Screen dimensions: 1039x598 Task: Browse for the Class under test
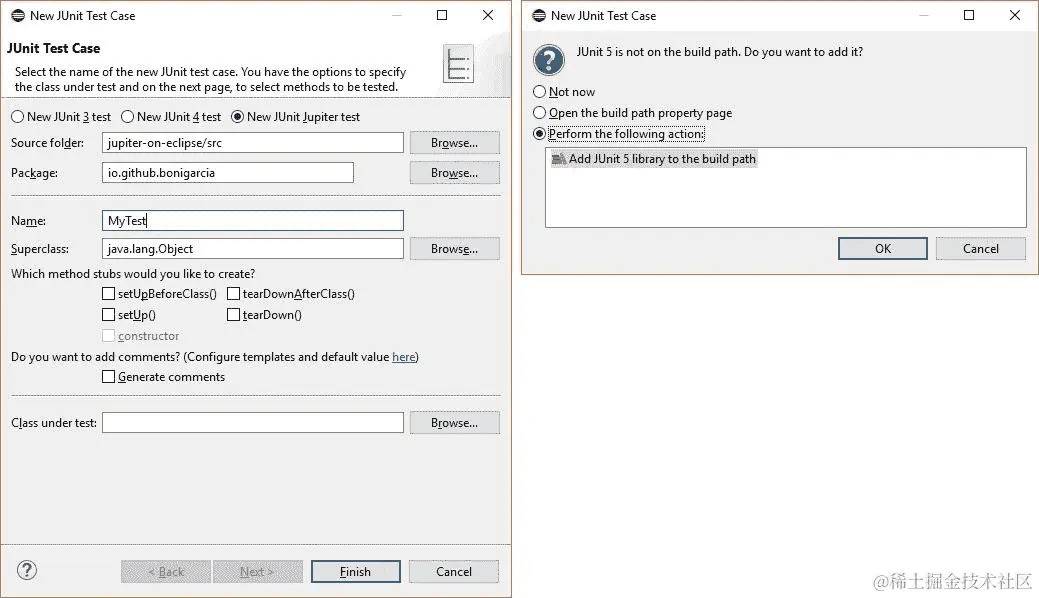(x=455, y=423)
